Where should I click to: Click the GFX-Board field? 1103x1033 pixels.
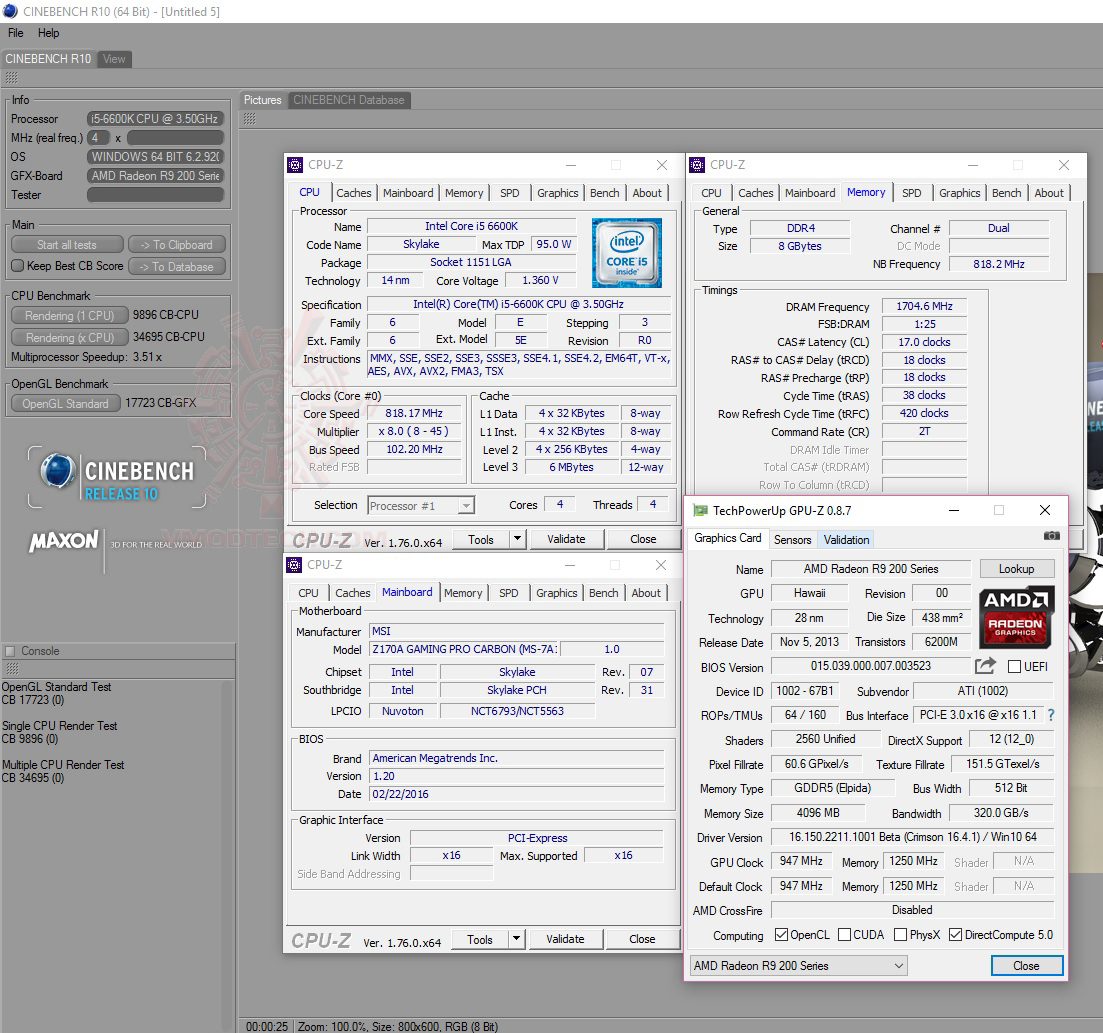tap(155, 176)
